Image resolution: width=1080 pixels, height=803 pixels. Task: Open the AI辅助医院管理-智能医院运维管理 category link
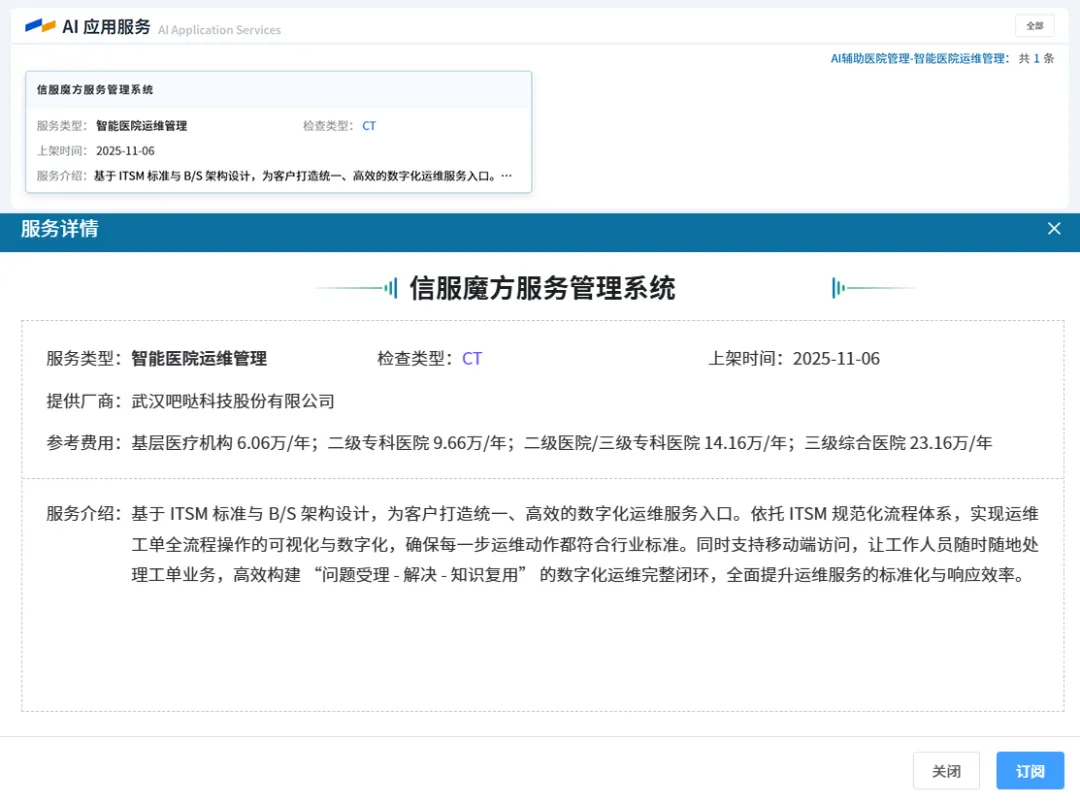pos(918,59)
